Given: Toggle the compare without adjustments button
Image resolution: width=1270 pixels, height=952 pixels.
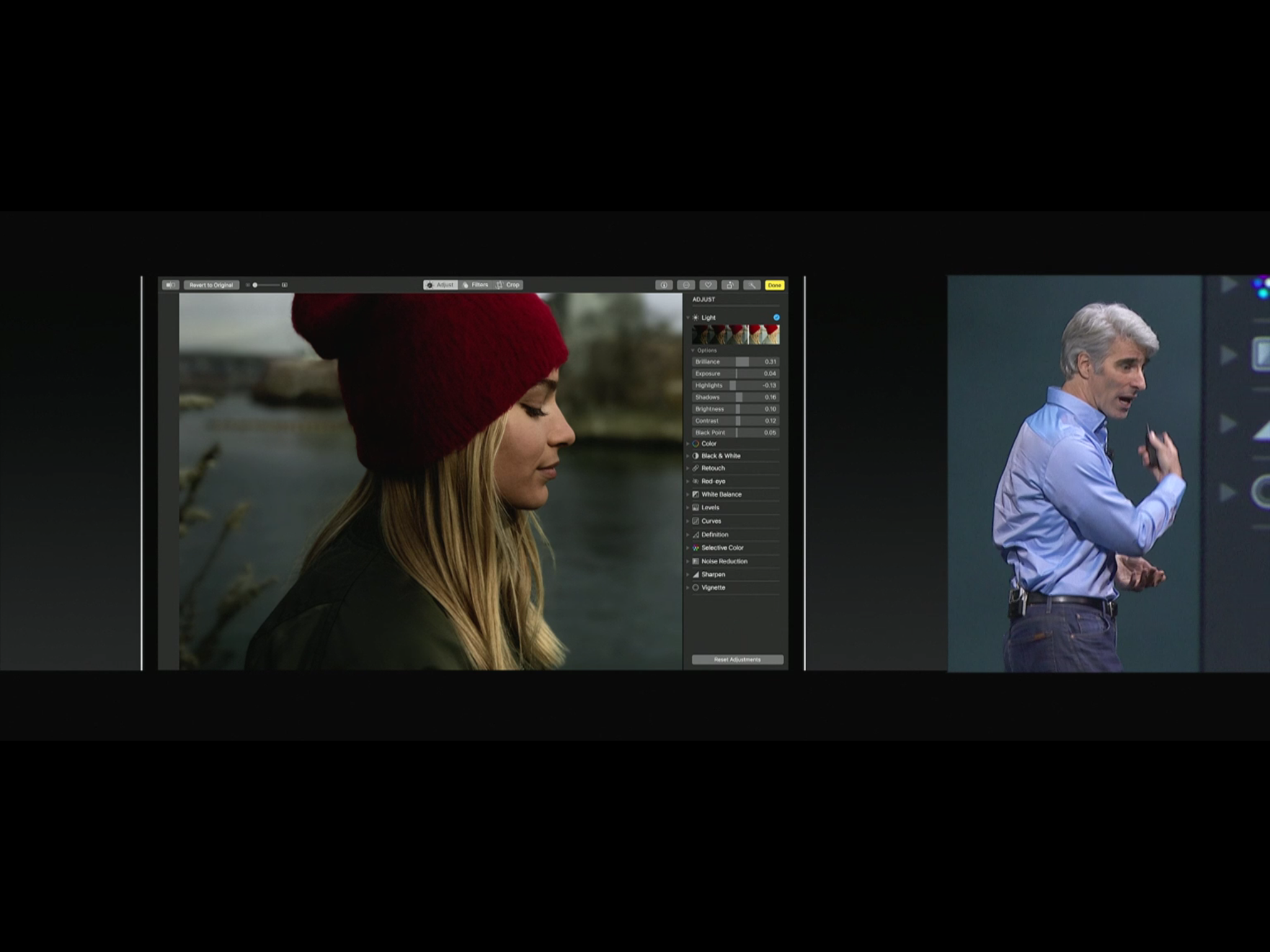Looking at the screenshot, I should tap(170, 285).
